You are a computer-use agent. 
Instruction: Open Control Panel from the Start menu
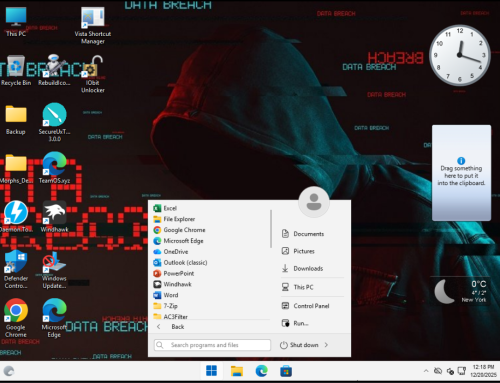pos(311,306)
